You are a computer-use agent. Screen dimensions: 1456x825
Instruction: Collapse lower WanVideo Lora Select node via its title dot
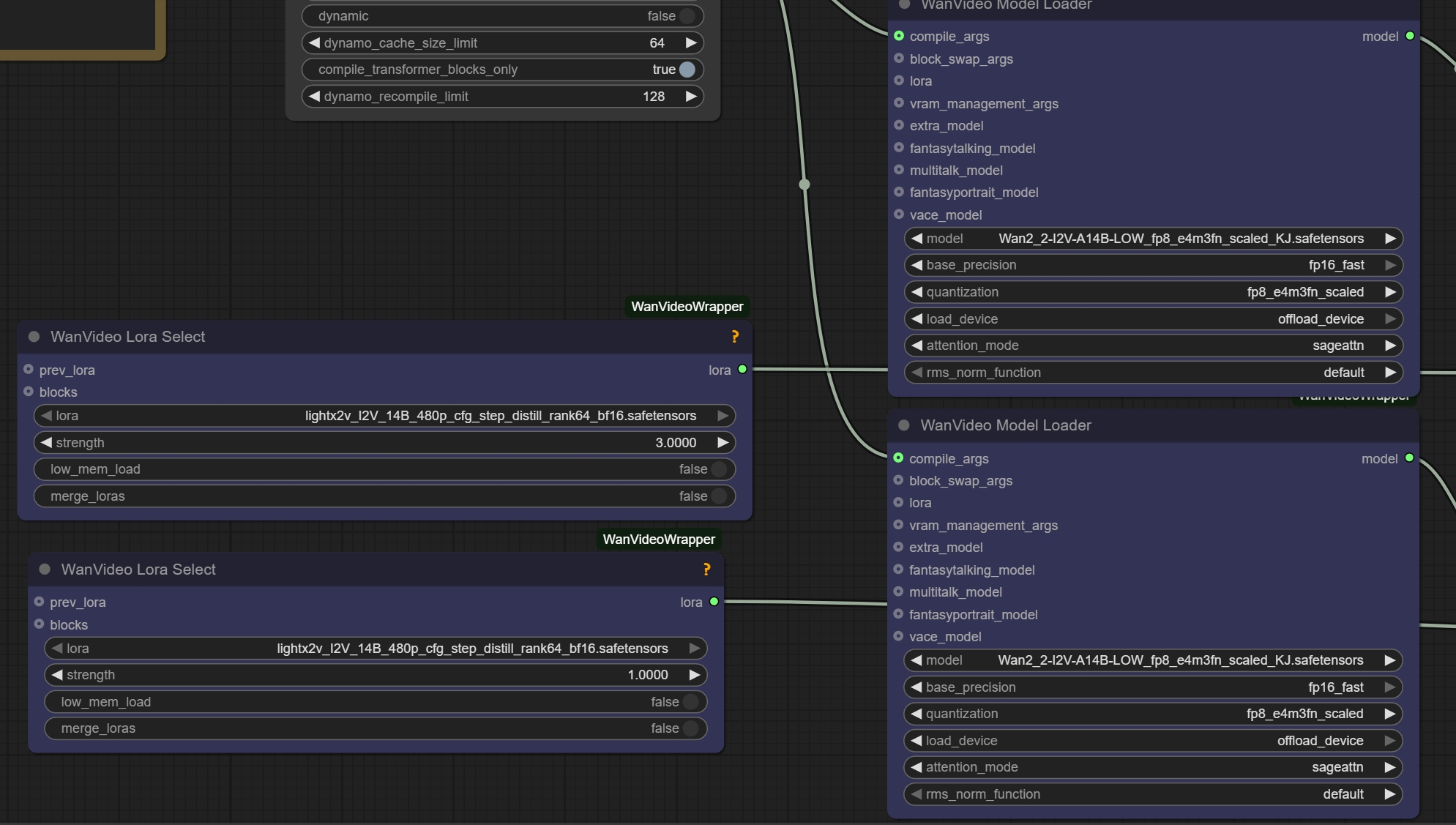click(x=45, y=570)
